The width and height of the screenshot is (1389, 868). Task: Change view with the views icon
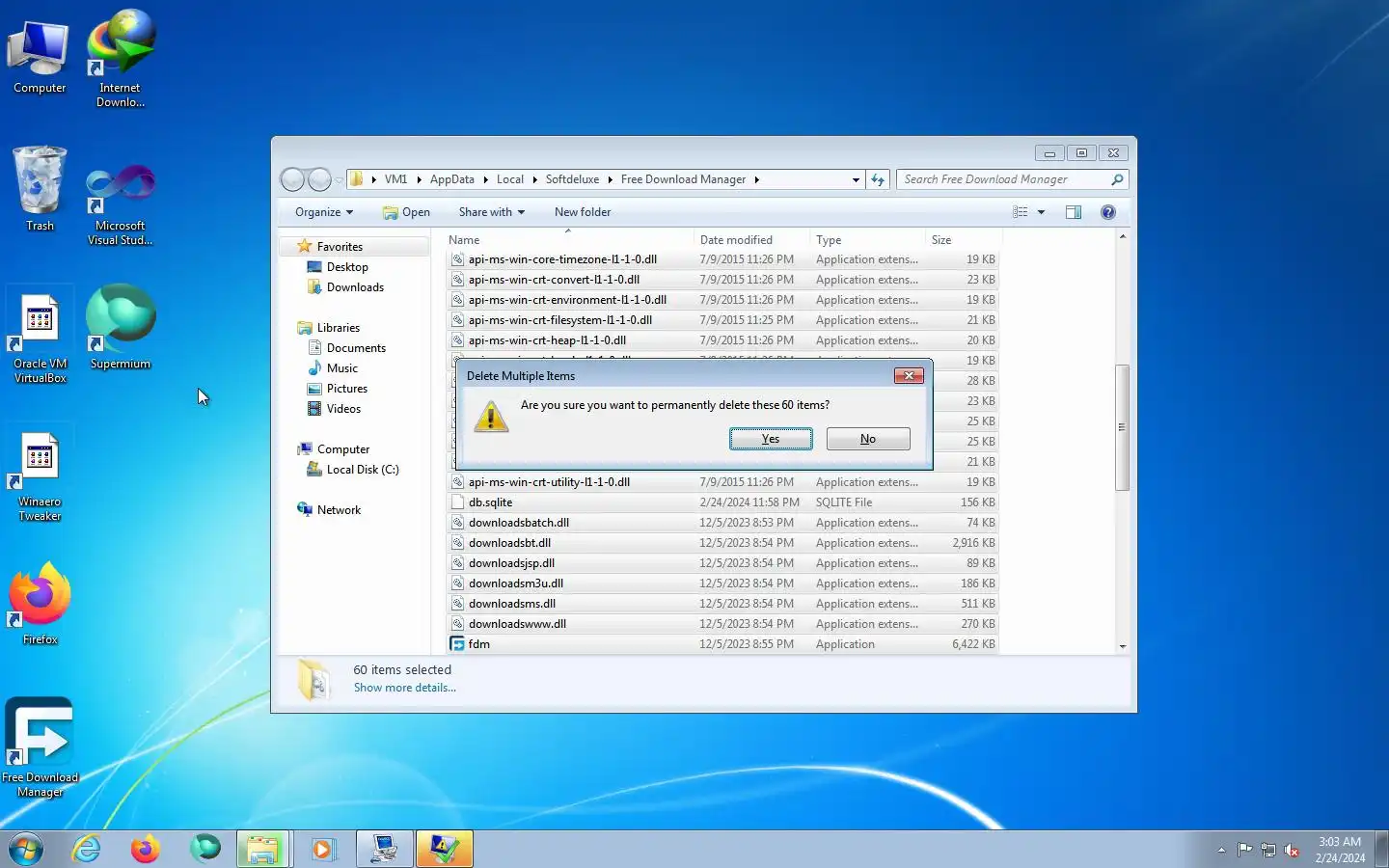point(1021,212)
